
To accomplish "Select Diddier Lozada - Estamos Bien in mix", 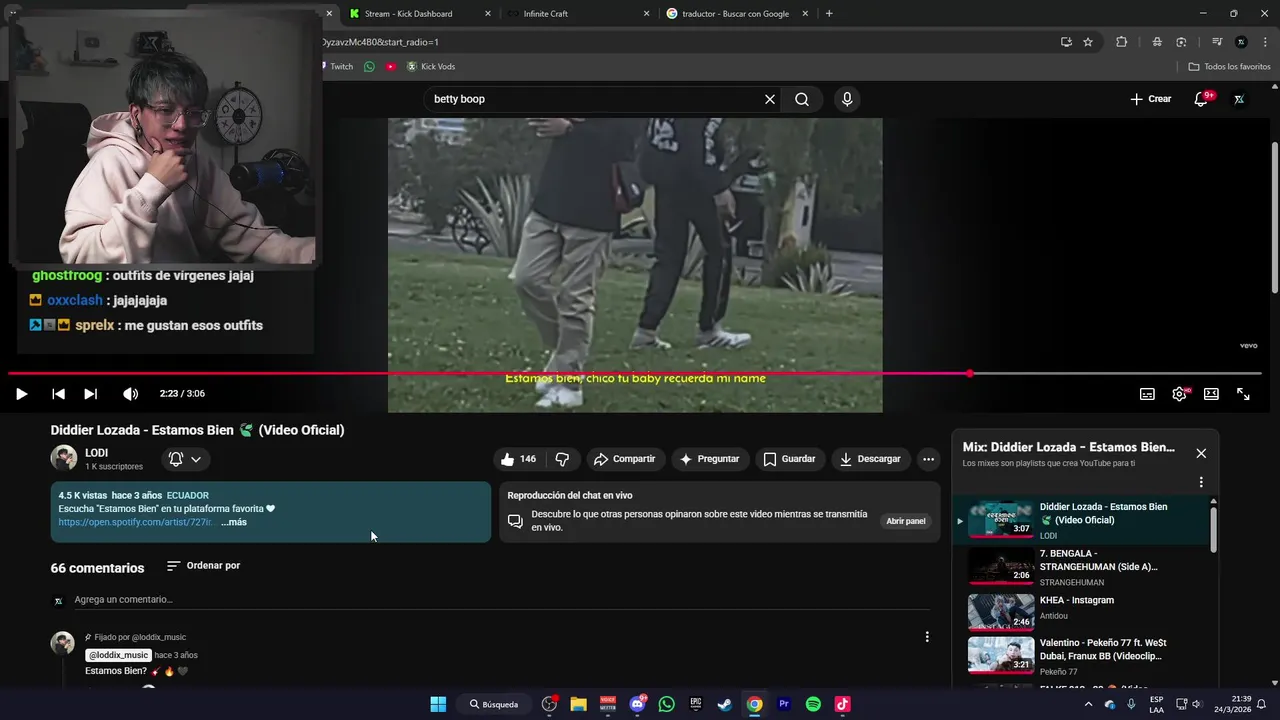I will tap(1085, 520).
